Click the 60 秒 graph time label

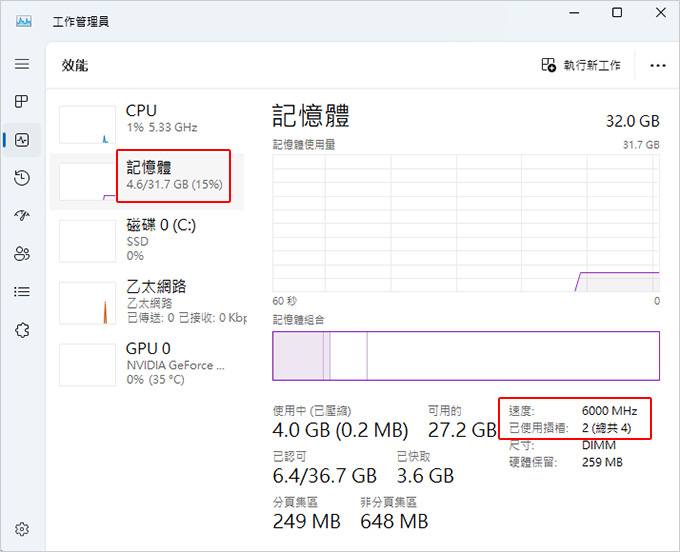(284, 301)
